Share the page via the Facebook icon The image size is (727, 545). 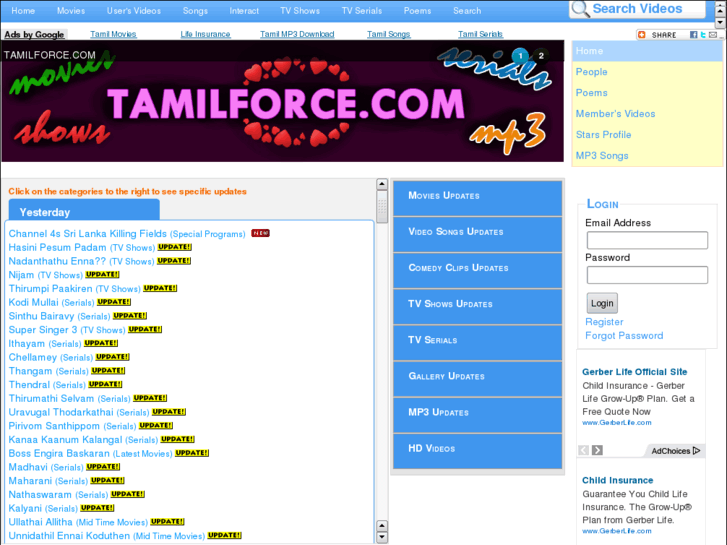pyautogui.click(x=694, y=35)
